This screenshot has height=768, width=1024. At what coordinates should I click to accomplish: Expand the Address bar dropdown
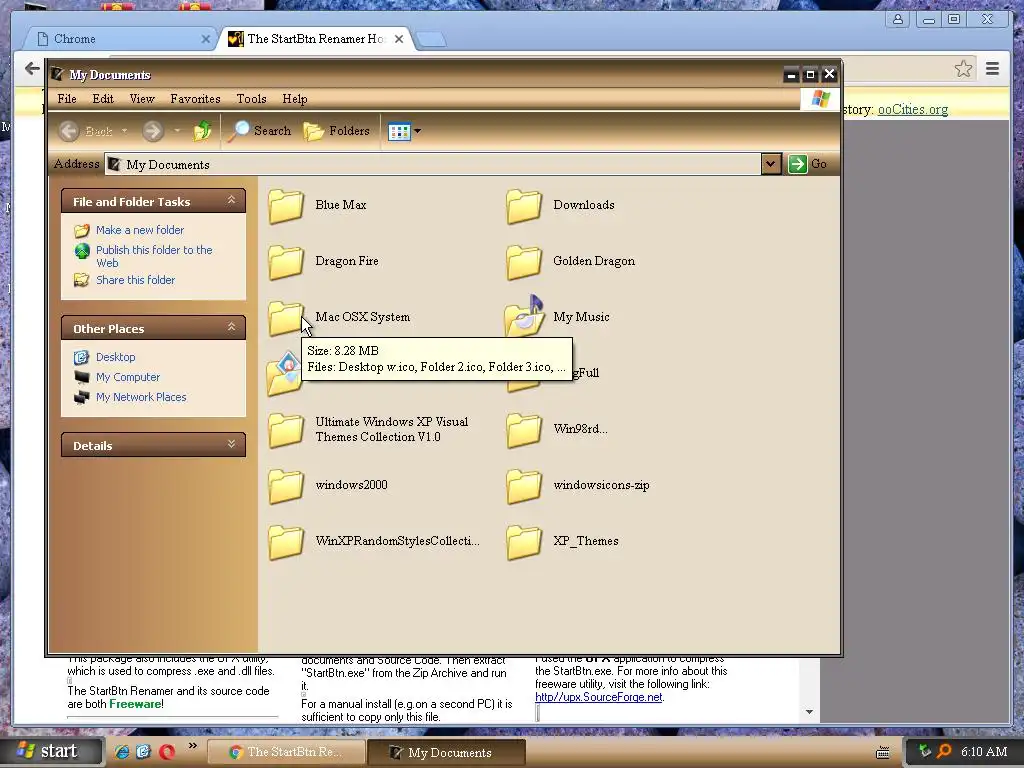[x=771, y=164]
